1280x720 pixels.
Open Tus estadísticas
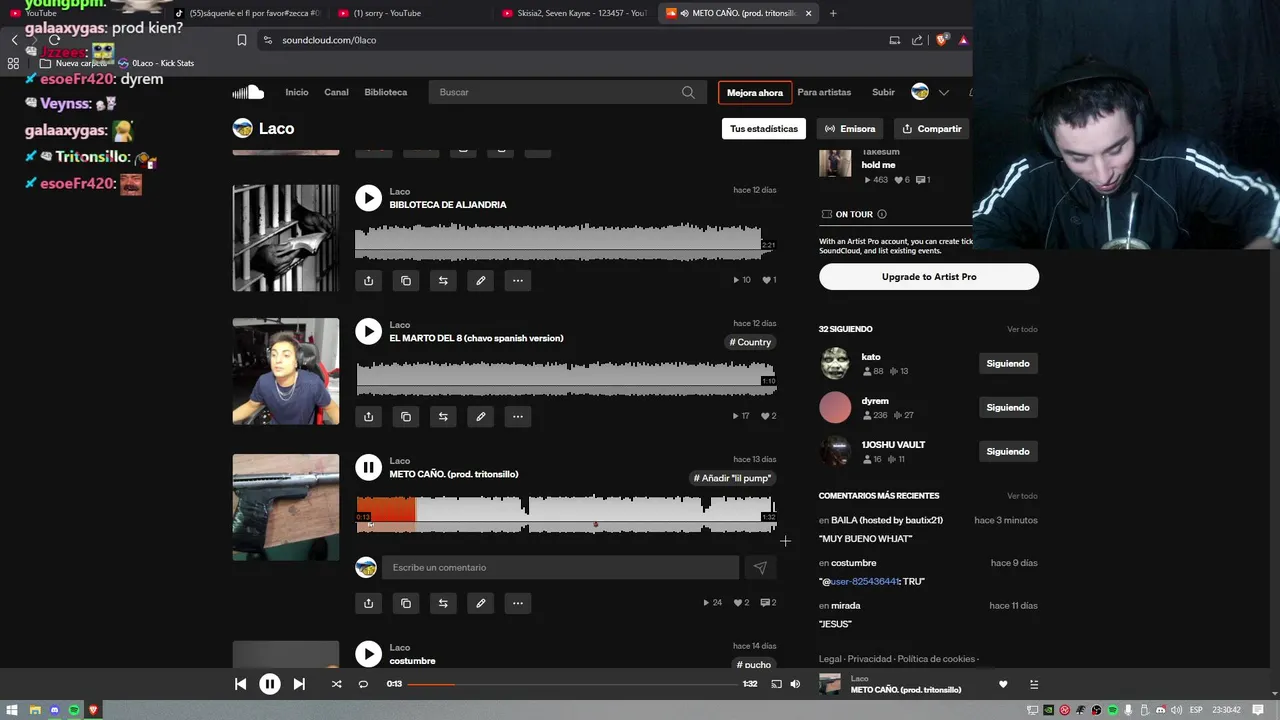coord(764,129)
